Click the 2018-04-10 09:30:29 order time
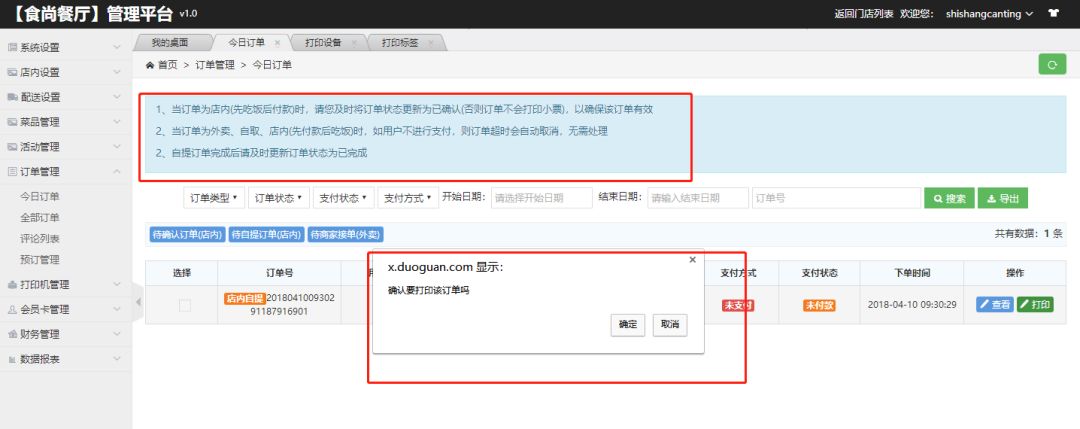 [912, 304]
